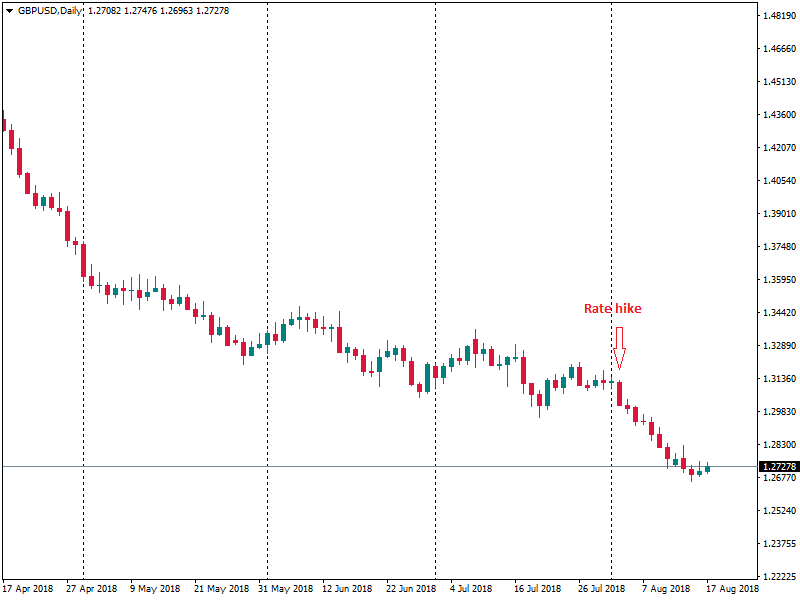Screen dimensions: 800x600
Task: Click the 17 Apr 2018 date label
Action: 29,589
